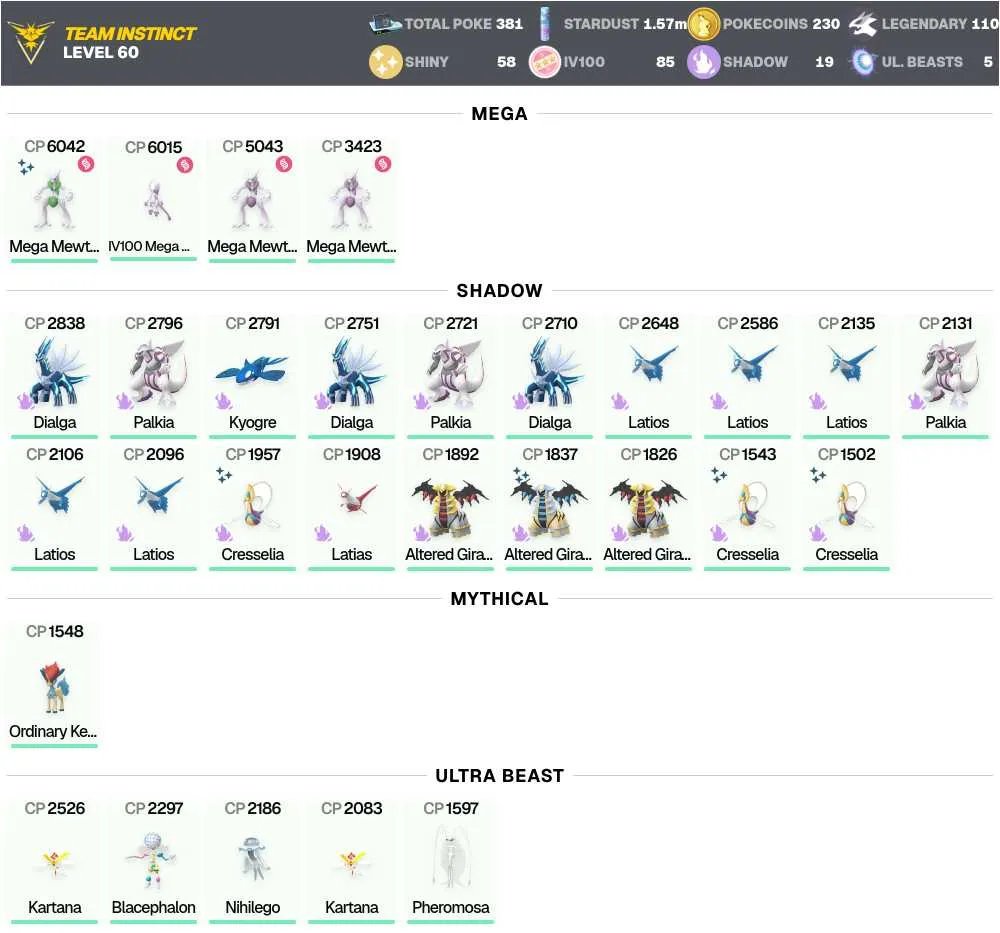Select the Kyogre sprite image

(252, 372)
